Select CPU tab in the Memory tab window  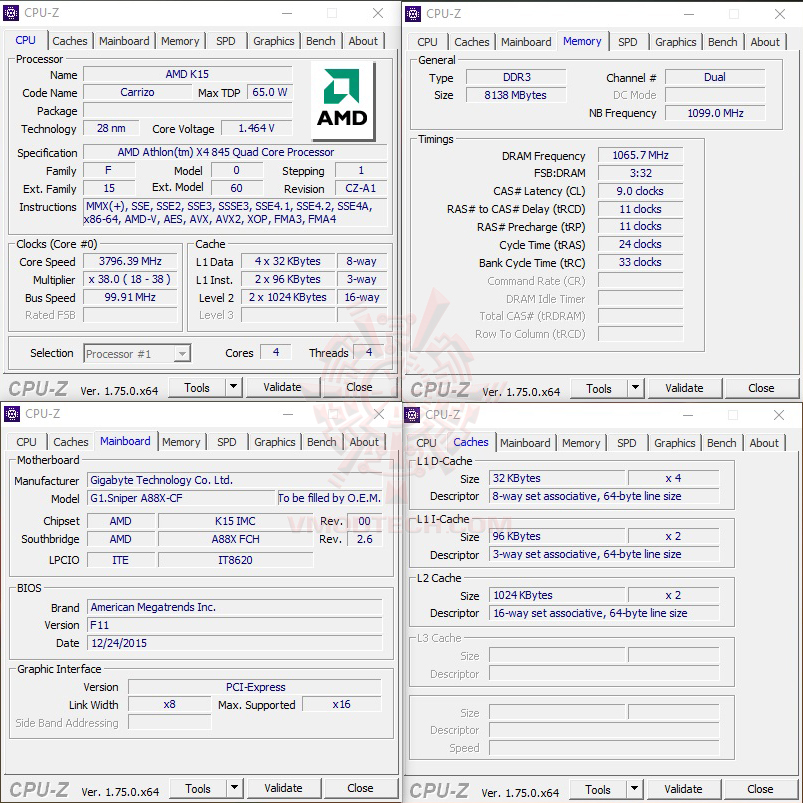(428, 42)
